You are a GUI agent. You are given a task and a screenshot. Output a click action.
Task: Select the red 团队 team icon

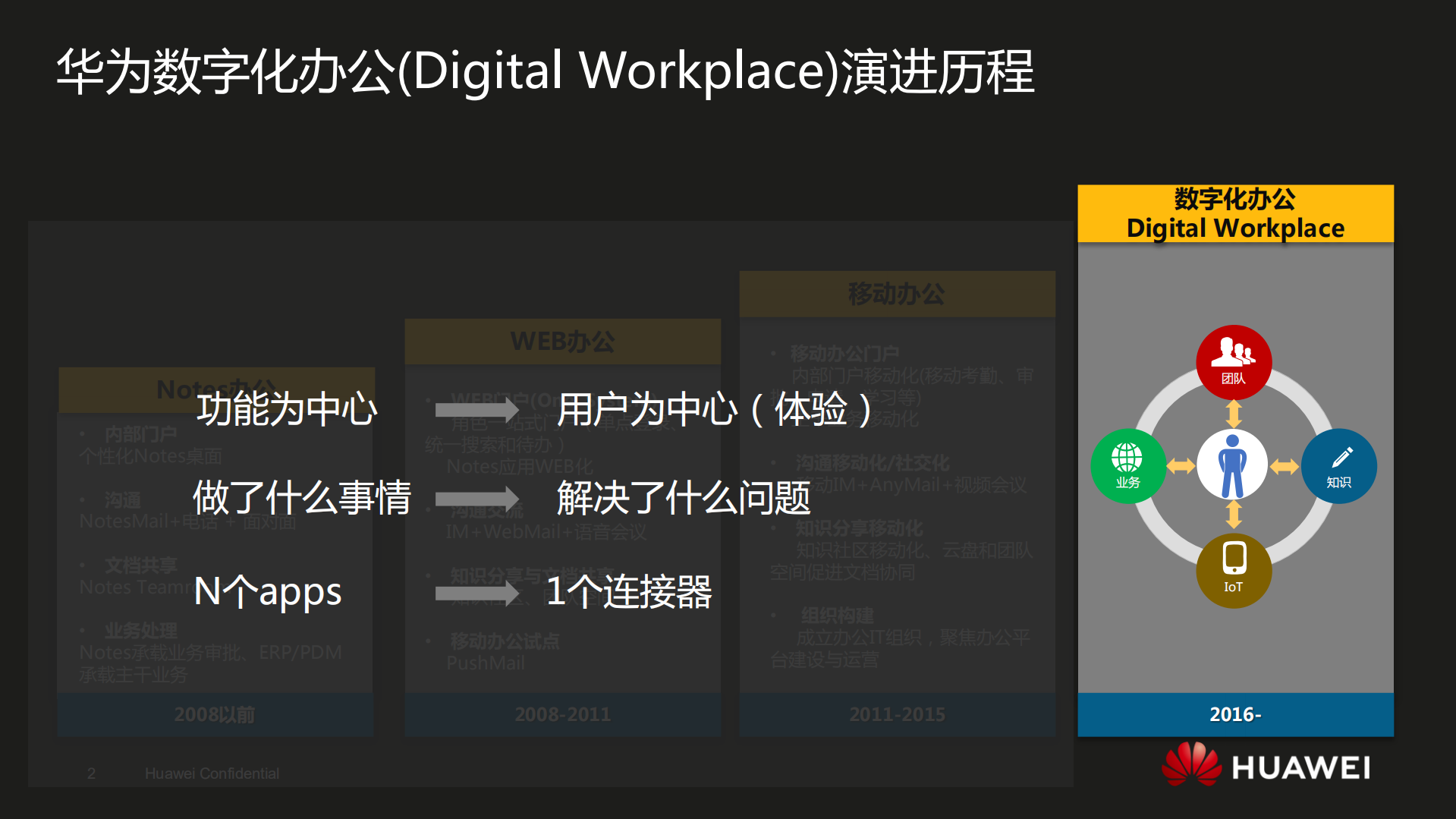(x=1232, y=362)
